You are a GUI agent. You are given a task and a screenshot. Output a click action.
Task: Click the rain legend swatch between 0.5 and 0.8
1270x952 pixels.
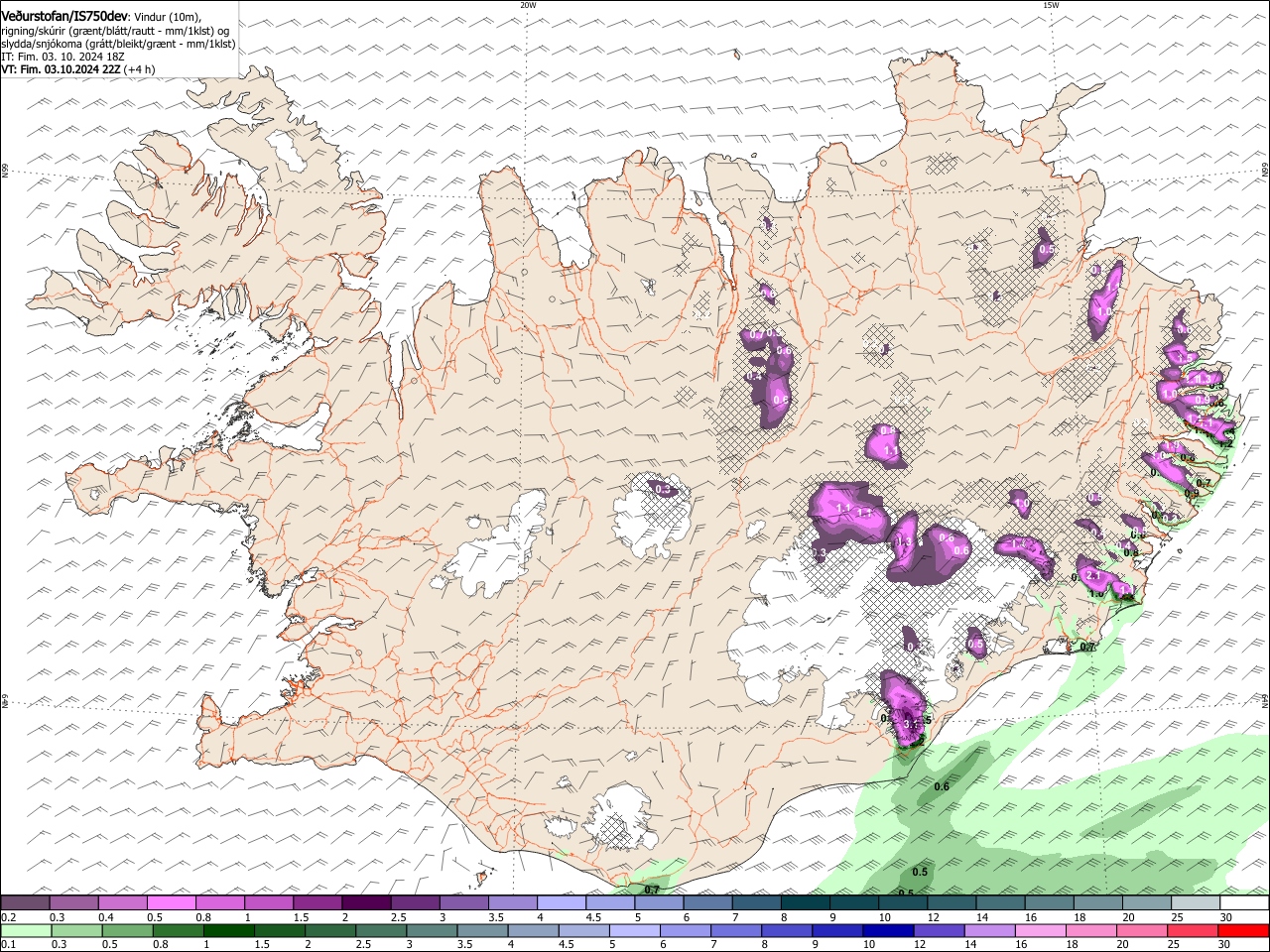[x=127, y=931]
